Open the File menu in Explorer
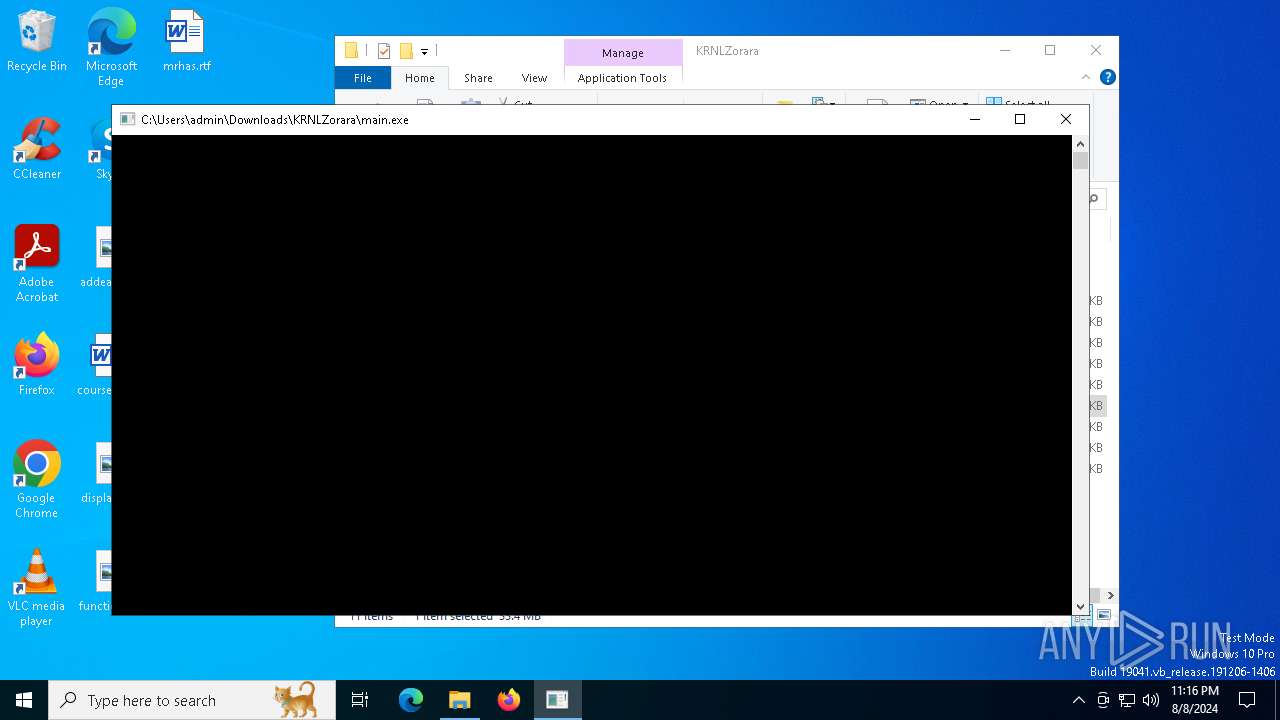 (363, 78)
